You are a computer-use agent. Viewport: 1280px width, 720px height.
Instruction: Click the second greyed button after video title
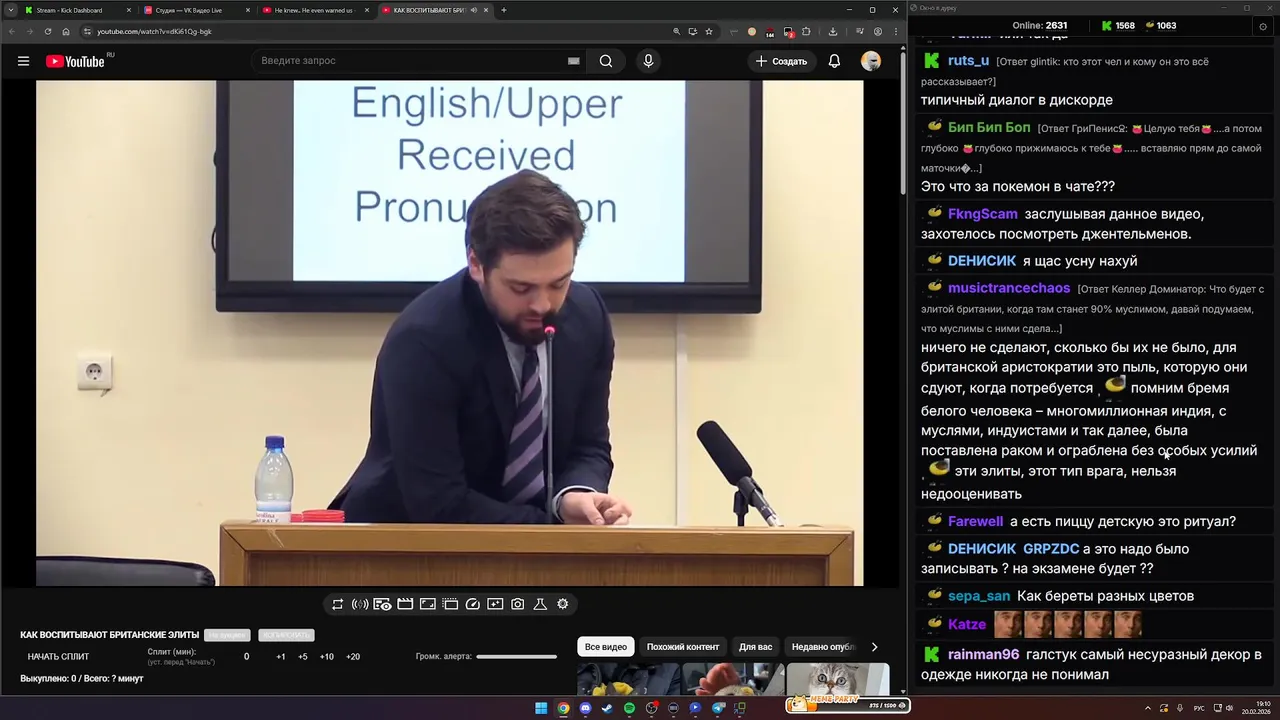pos(286,635)
